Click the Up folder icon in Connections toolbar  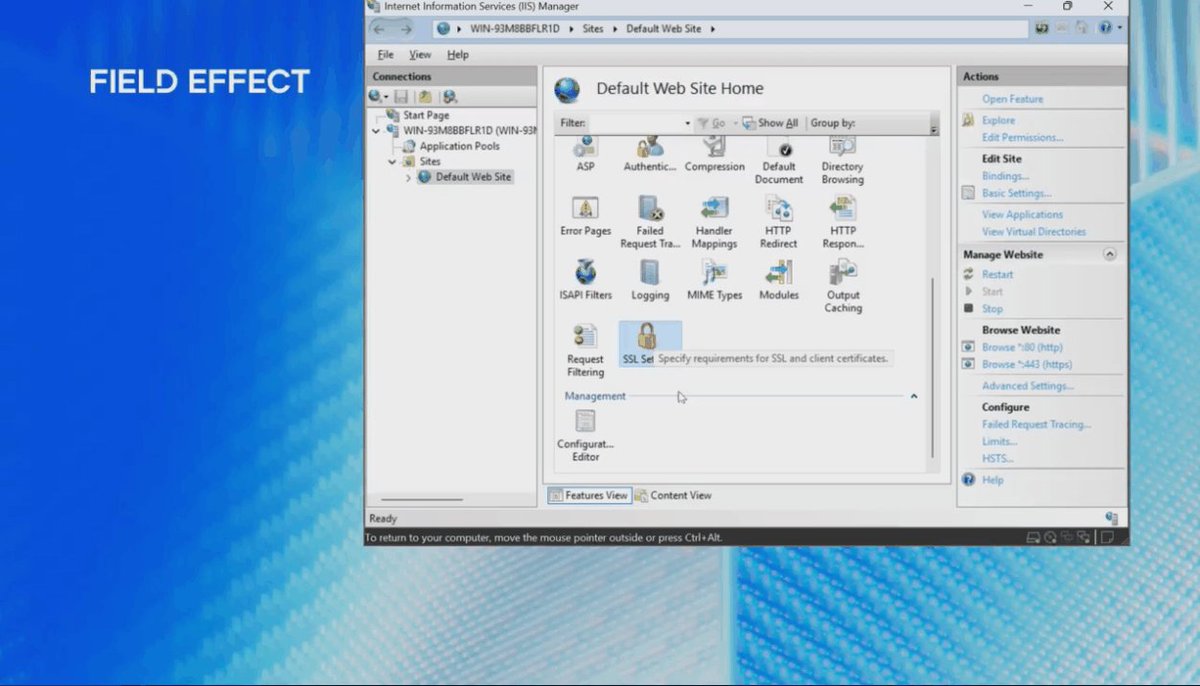click(x=425, y=97)
